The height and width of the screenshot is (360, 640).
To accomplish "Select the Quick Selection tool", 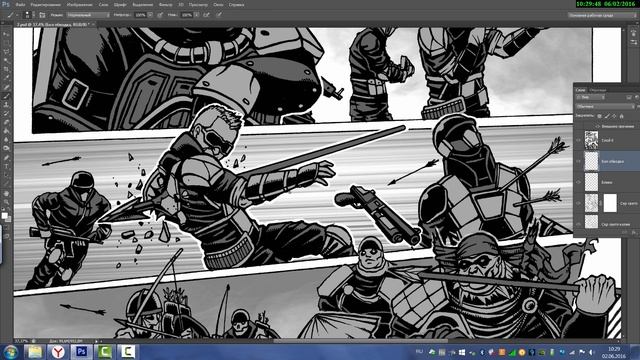I will [7, 60].
